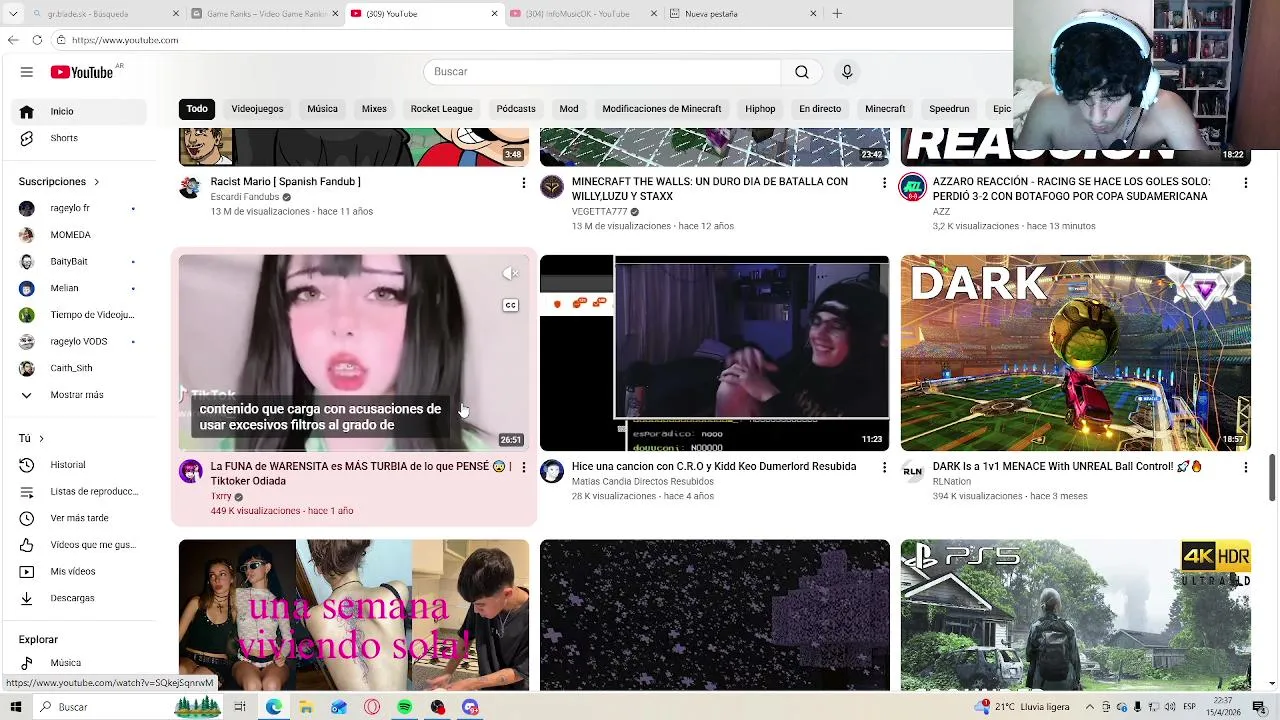
Task: Click the AZZ channel avatar
Action: 912,187
